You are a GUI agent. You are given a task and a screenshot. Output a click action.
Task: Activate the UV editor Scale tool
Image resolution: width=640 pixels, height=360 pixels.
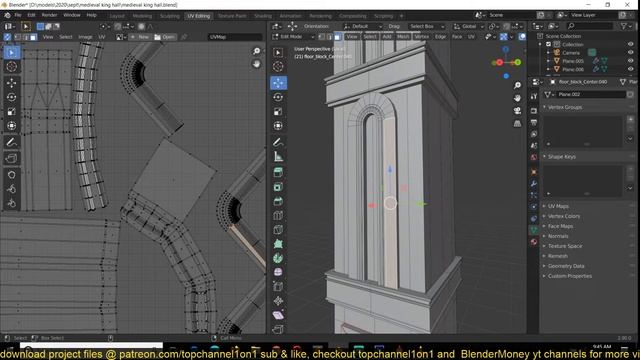click(x=11, y=111)
